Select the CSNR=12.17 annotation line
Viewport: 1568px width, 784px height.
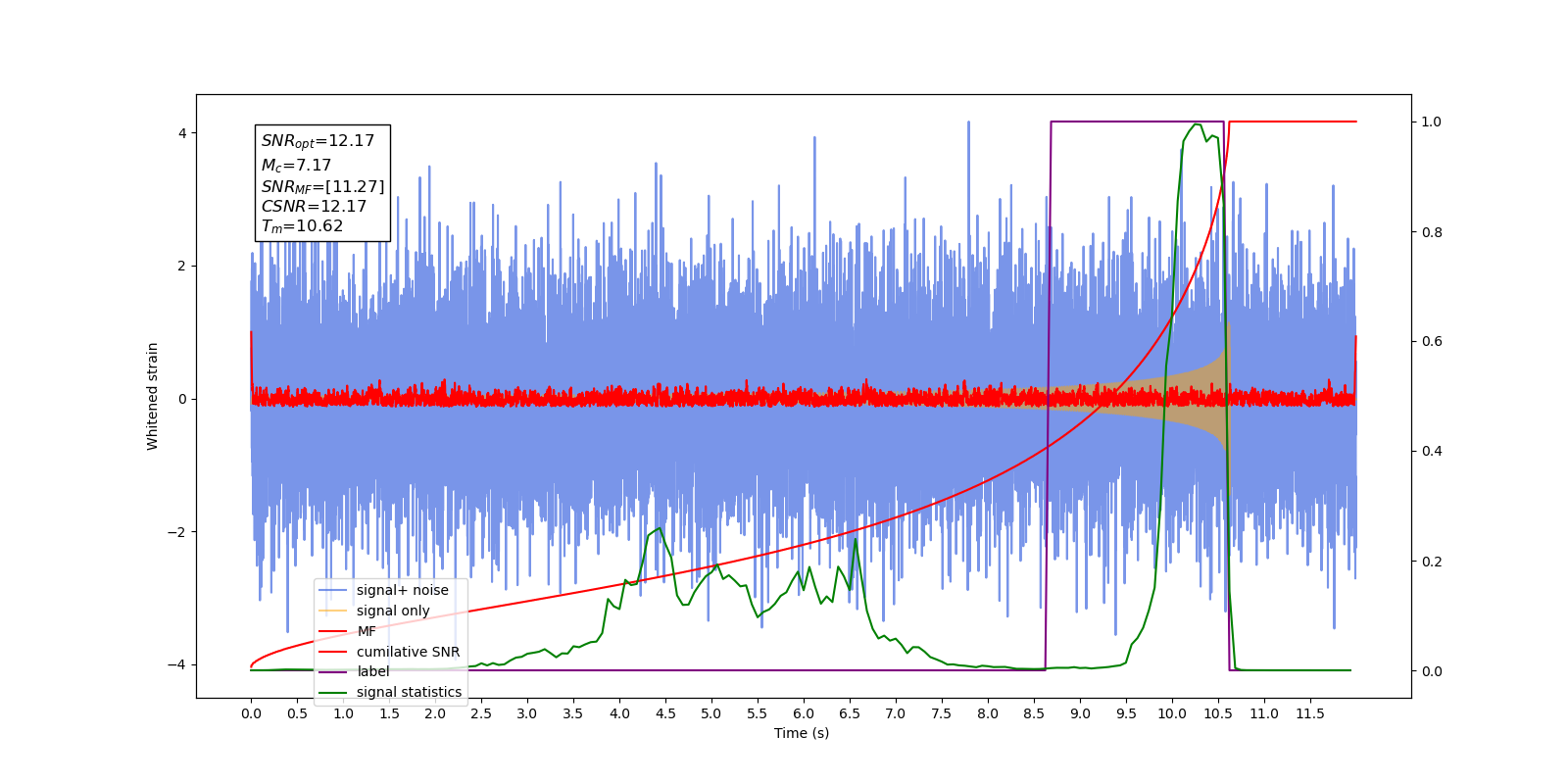coord(314,206)
